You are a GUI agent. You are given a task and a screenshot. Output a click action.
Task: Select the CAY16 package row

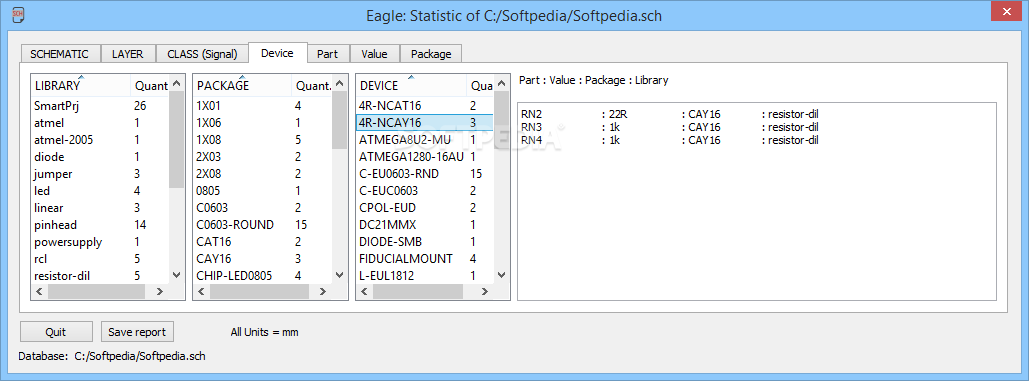pyautogui.click(x=262, y=259)
